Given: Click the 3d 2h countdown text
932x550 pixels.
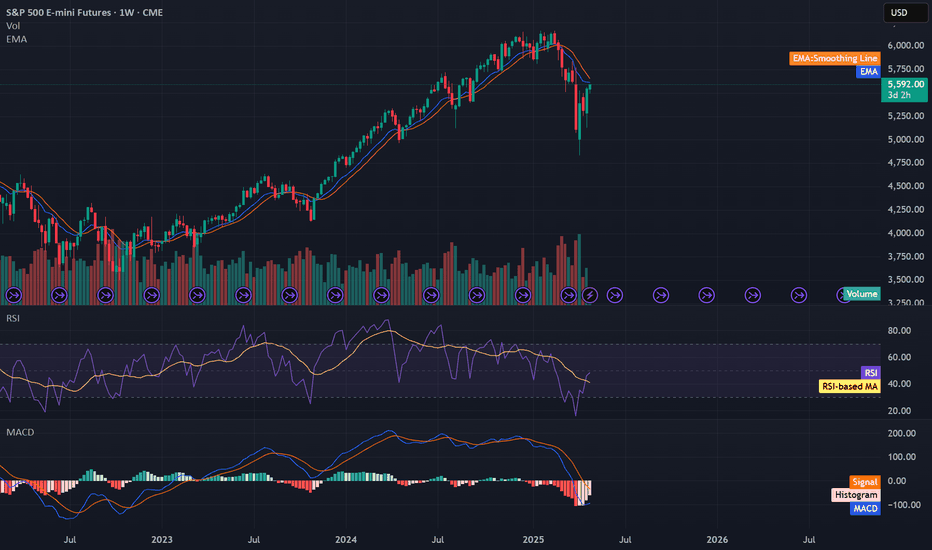Looking at the screenshot, I should tap(899, 95).
